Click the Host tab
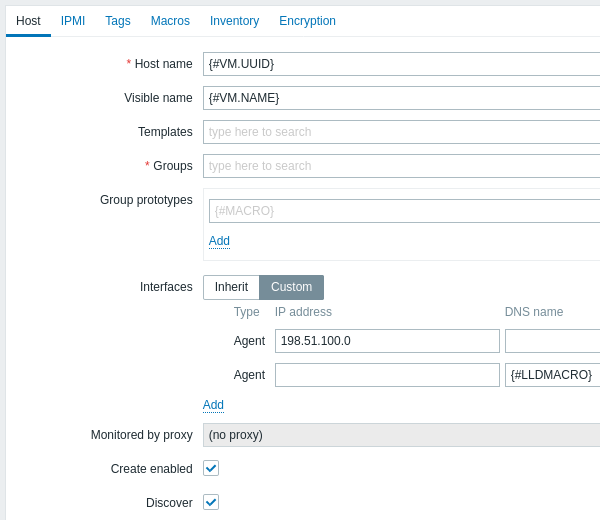600x520 pixels. click(28, 21)
